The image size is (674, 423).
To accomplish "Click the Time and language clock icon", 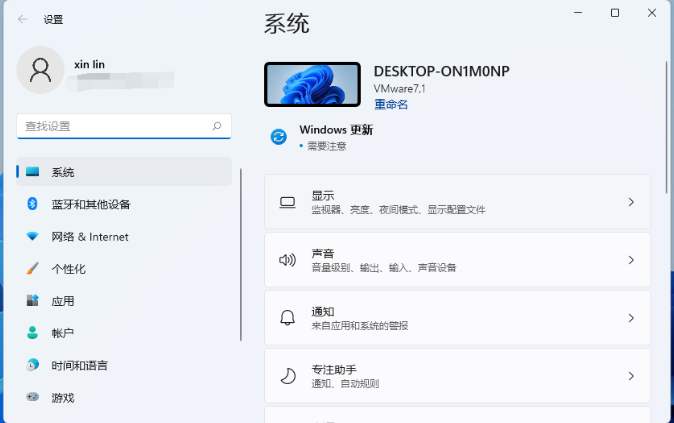I will [x=32, y=365].
